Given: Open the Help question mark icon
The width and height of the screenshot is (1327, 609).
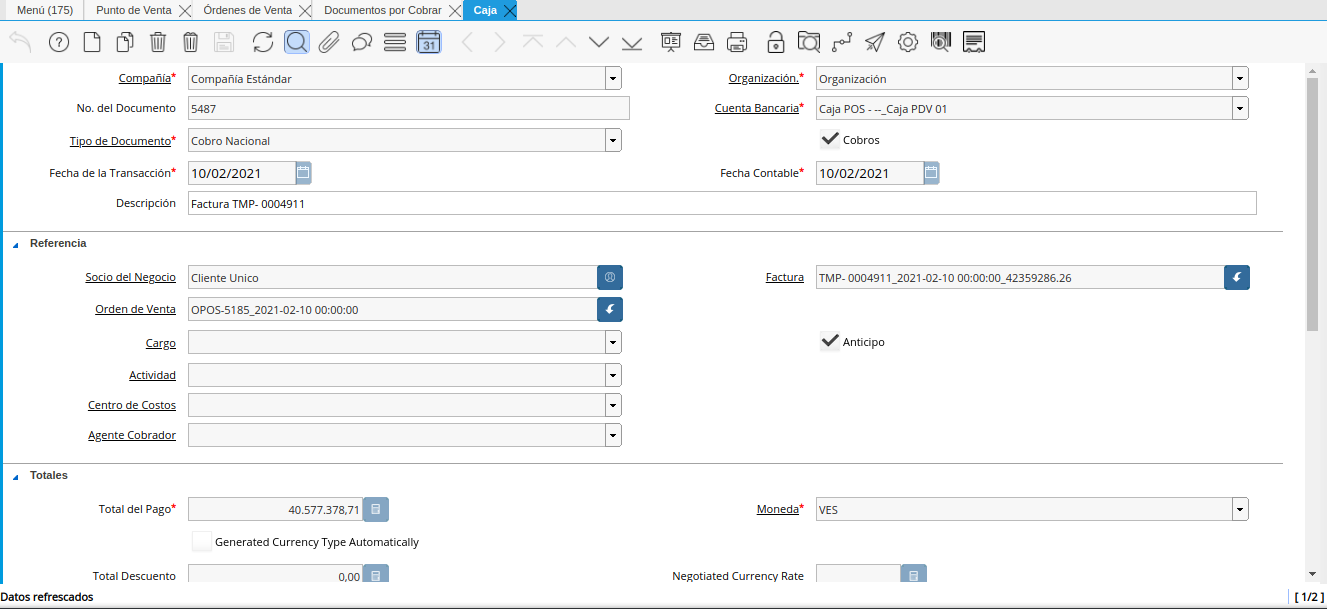Looking at the screenshot, I should (x=59, y=42).
